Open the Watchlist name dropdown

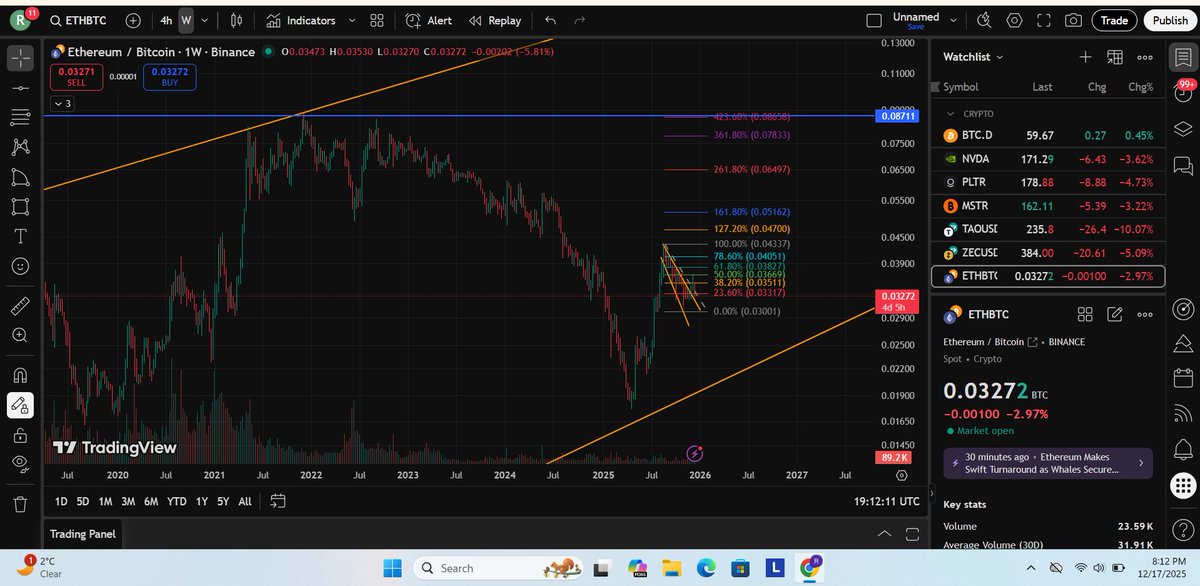[973, 57]
